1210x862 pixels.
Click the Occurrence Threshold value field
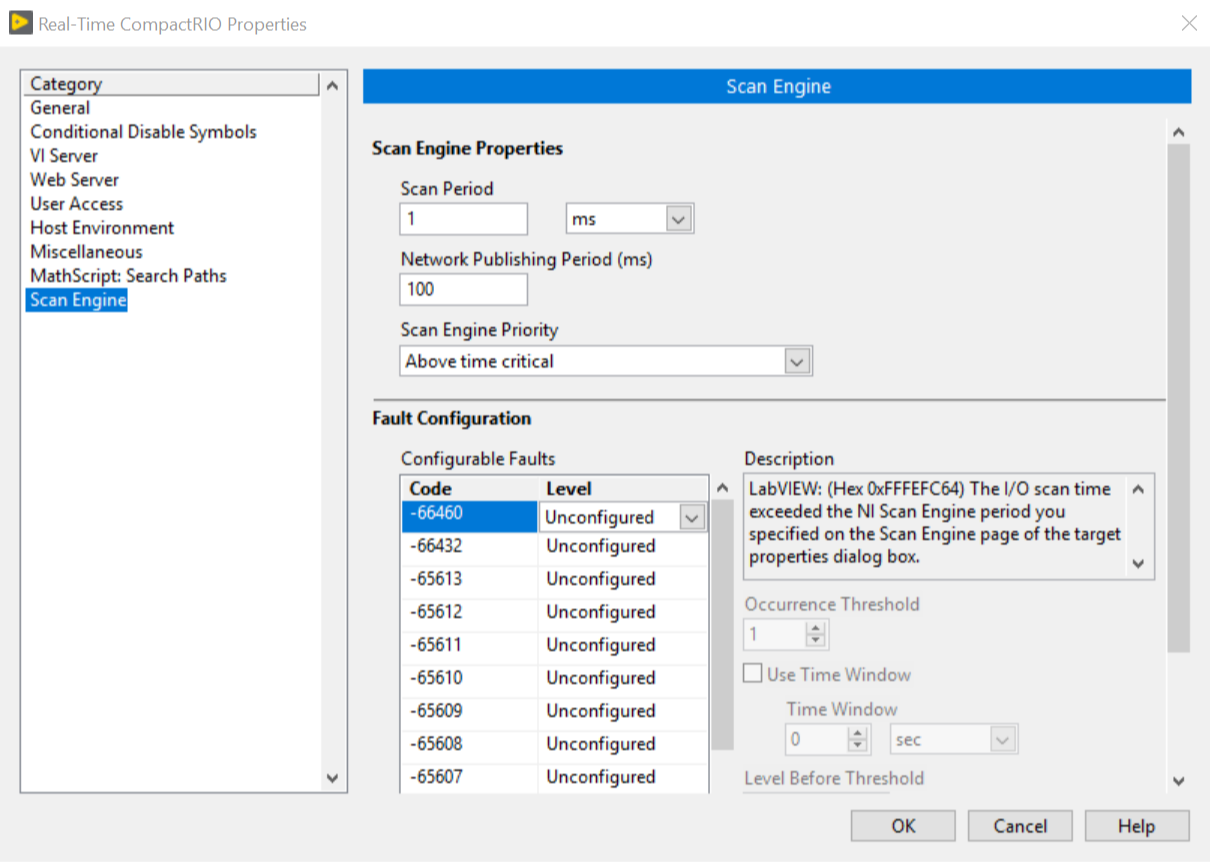click(774, 634)
